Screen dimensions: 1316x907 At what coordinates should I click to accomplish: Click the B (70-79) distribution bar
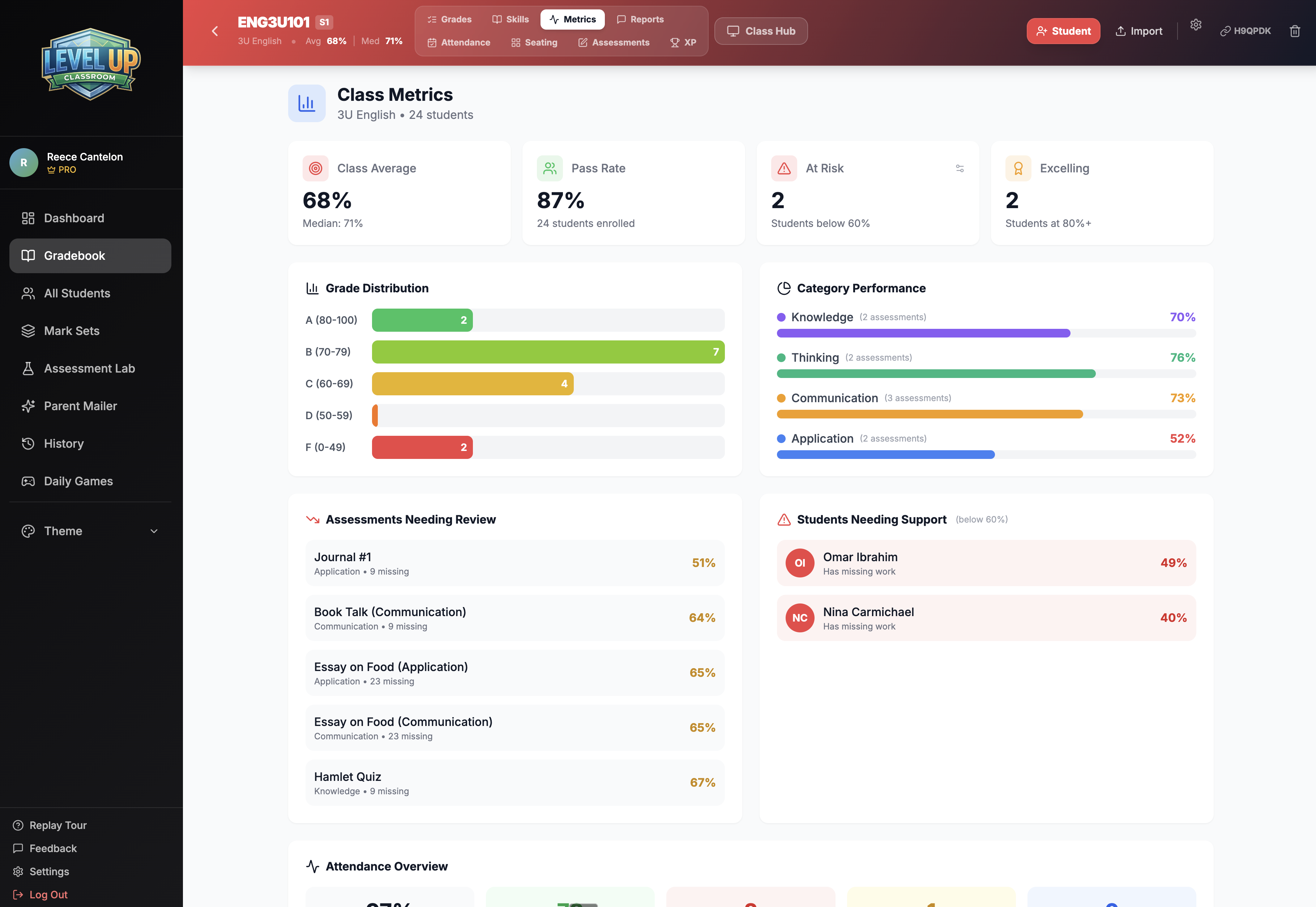coord(547,352)
